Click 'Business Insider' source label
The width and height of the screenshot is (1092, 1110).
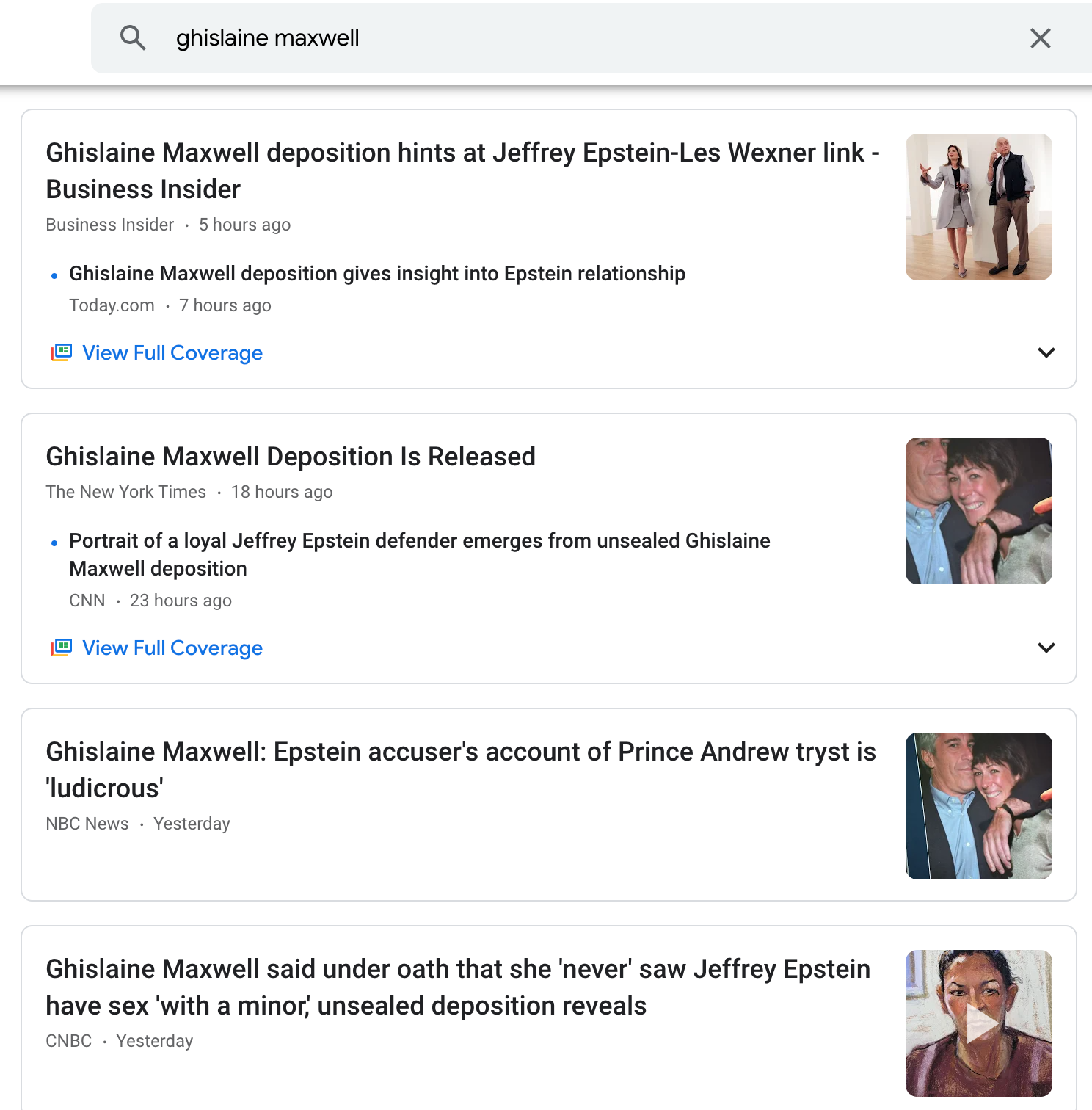pyautogui.click(x=110, y=225)
